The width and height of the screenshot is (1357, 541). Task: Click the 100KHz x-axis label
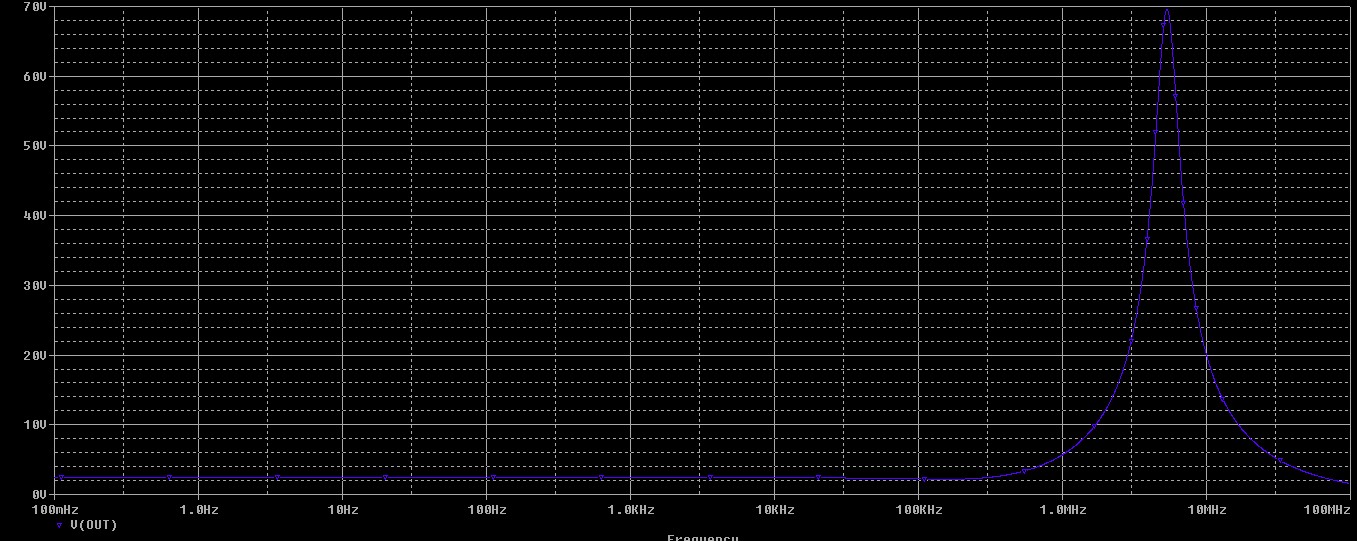pyautogui.click(x=919, y=510)
